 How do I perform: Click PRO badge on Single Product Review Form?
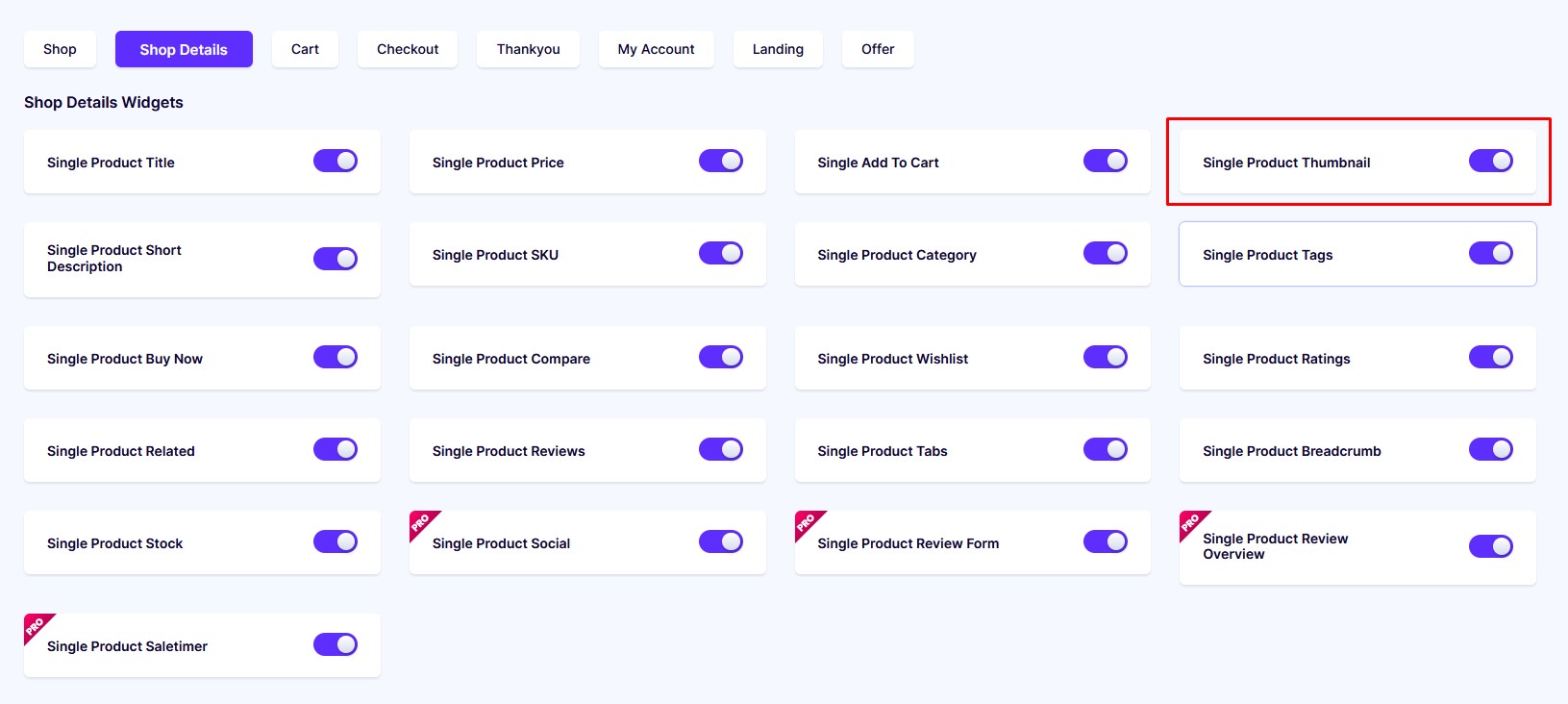(807, 523)
